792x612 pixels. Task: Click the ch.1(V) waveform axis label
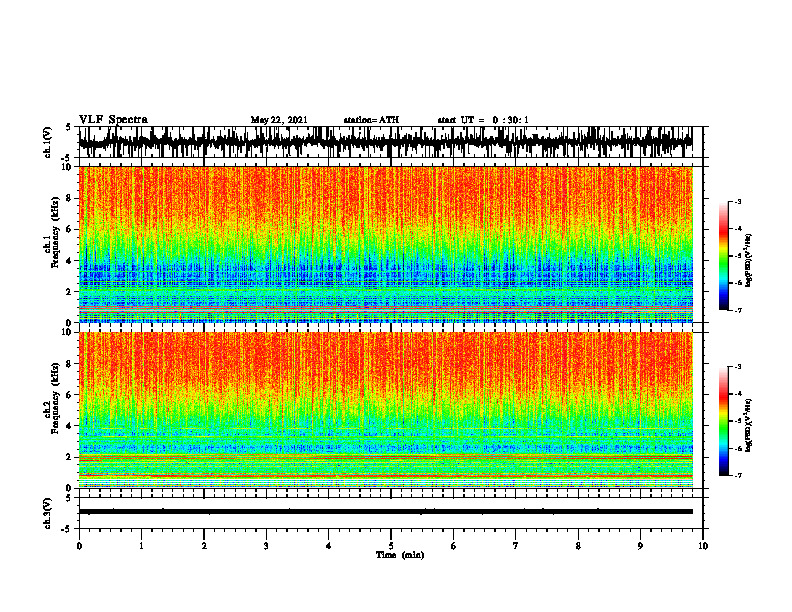(x=48, y=142)
